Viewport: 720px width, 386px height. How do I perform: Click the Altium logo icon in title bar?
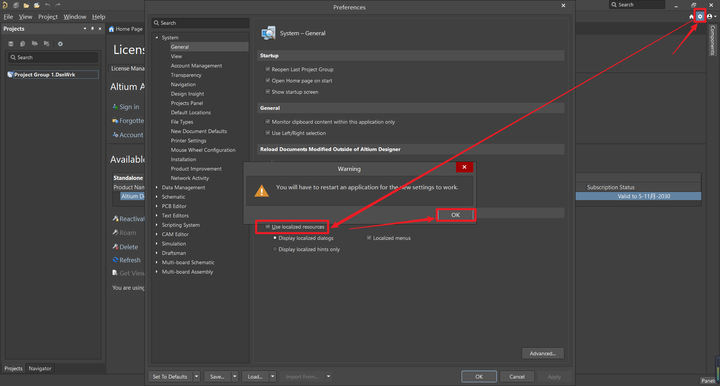click(x=5, y=5)
